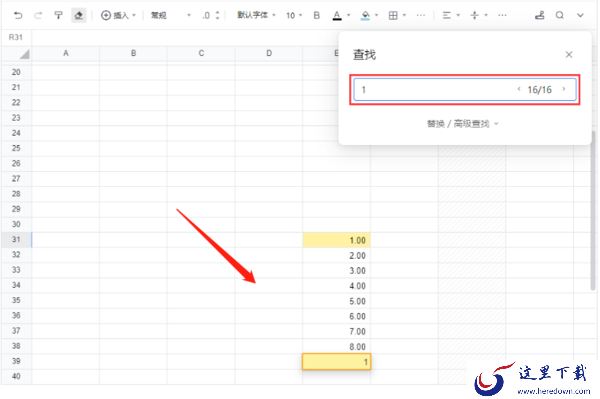Screen dimensions: 600x399
Task: Activate the format painter tool
Action: [x=58, y=15]
